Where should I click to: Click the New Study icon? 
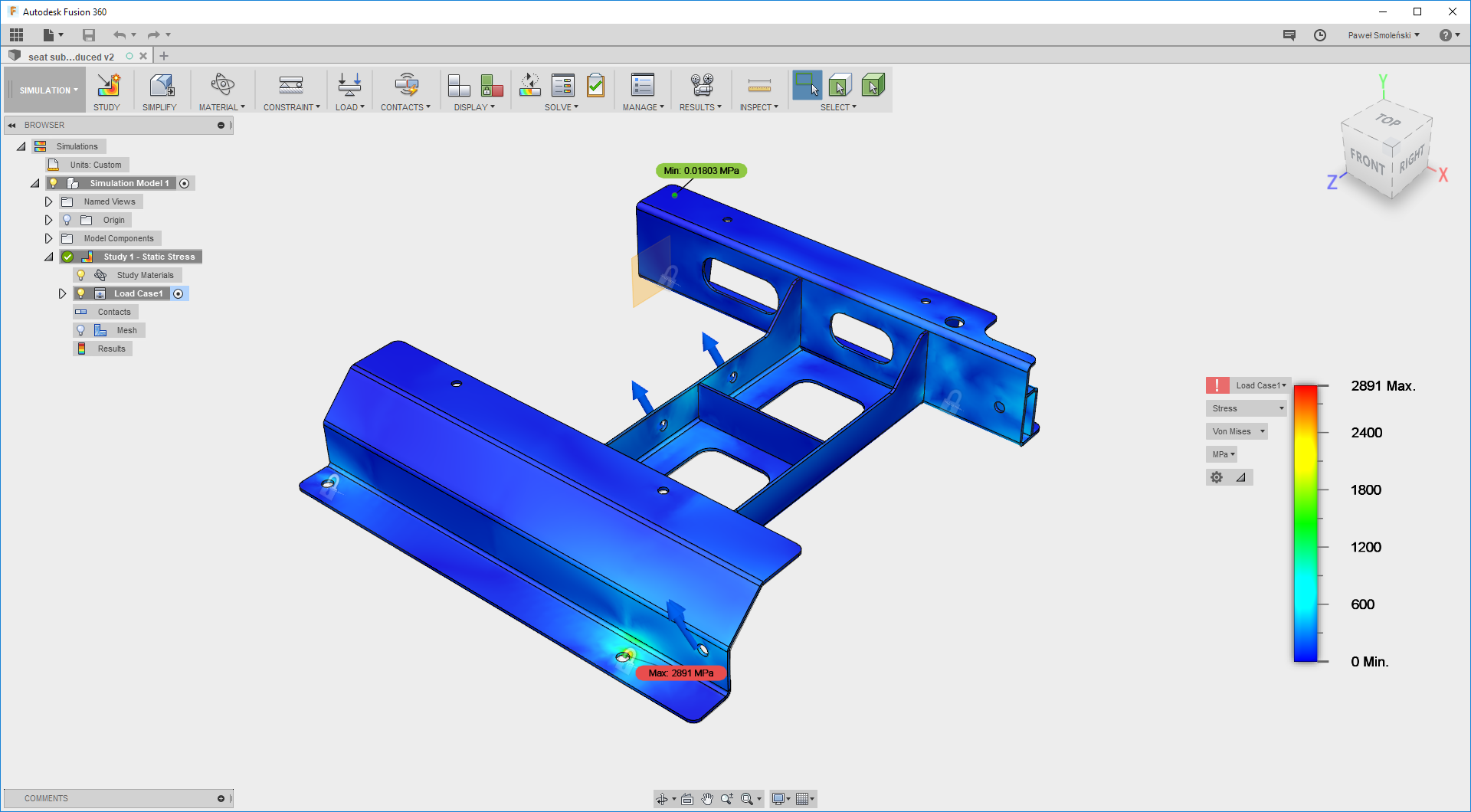(x=107, y=85)
